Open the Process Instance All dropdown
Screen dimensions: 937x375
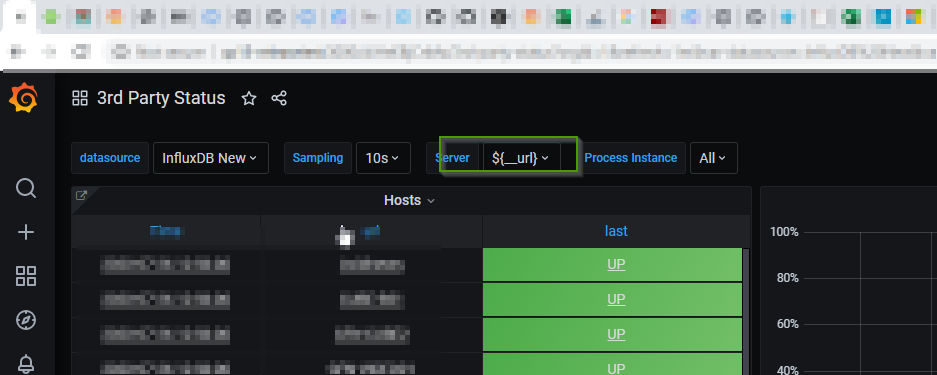(x=714, y=158)
